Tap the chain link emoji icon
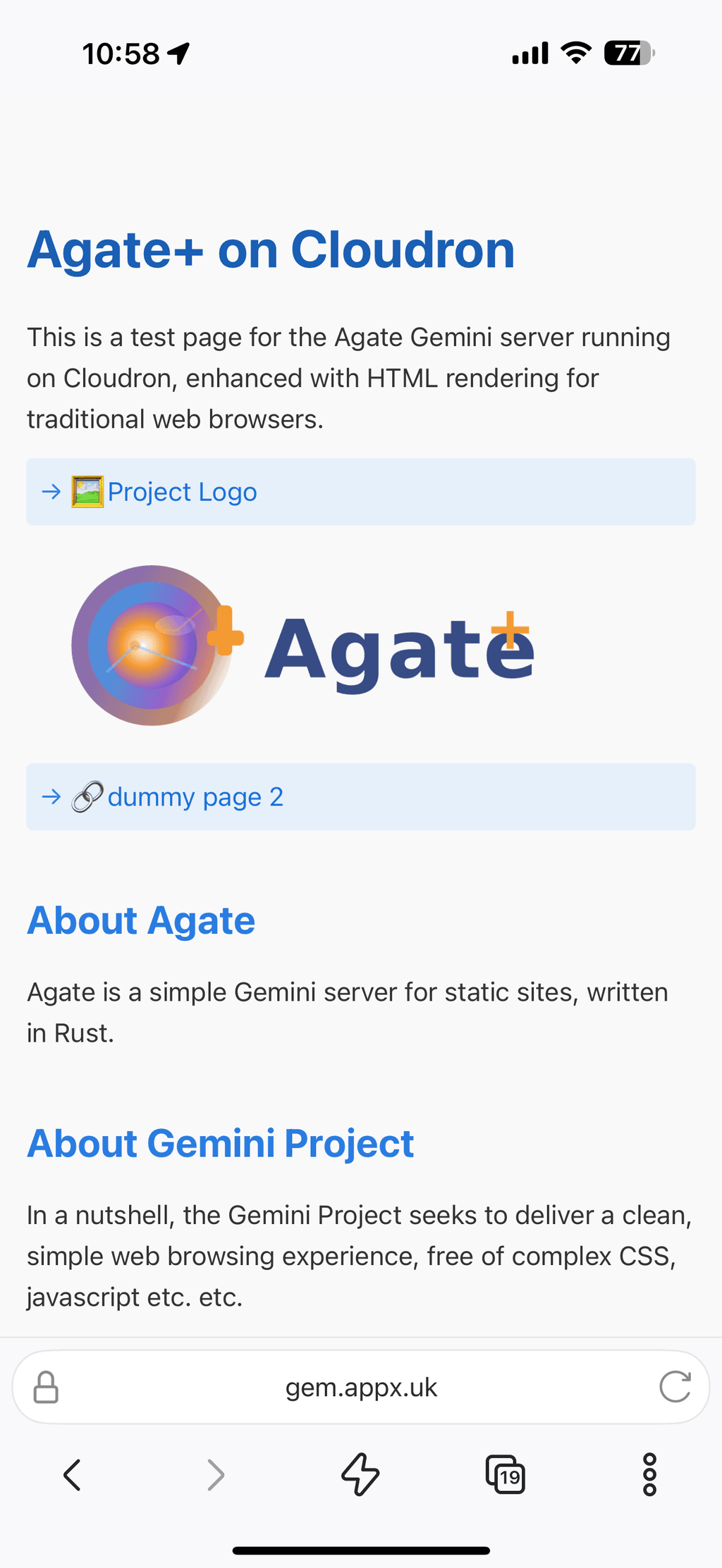This screenshot has width=722, height=1568. (x=87, y=797)
